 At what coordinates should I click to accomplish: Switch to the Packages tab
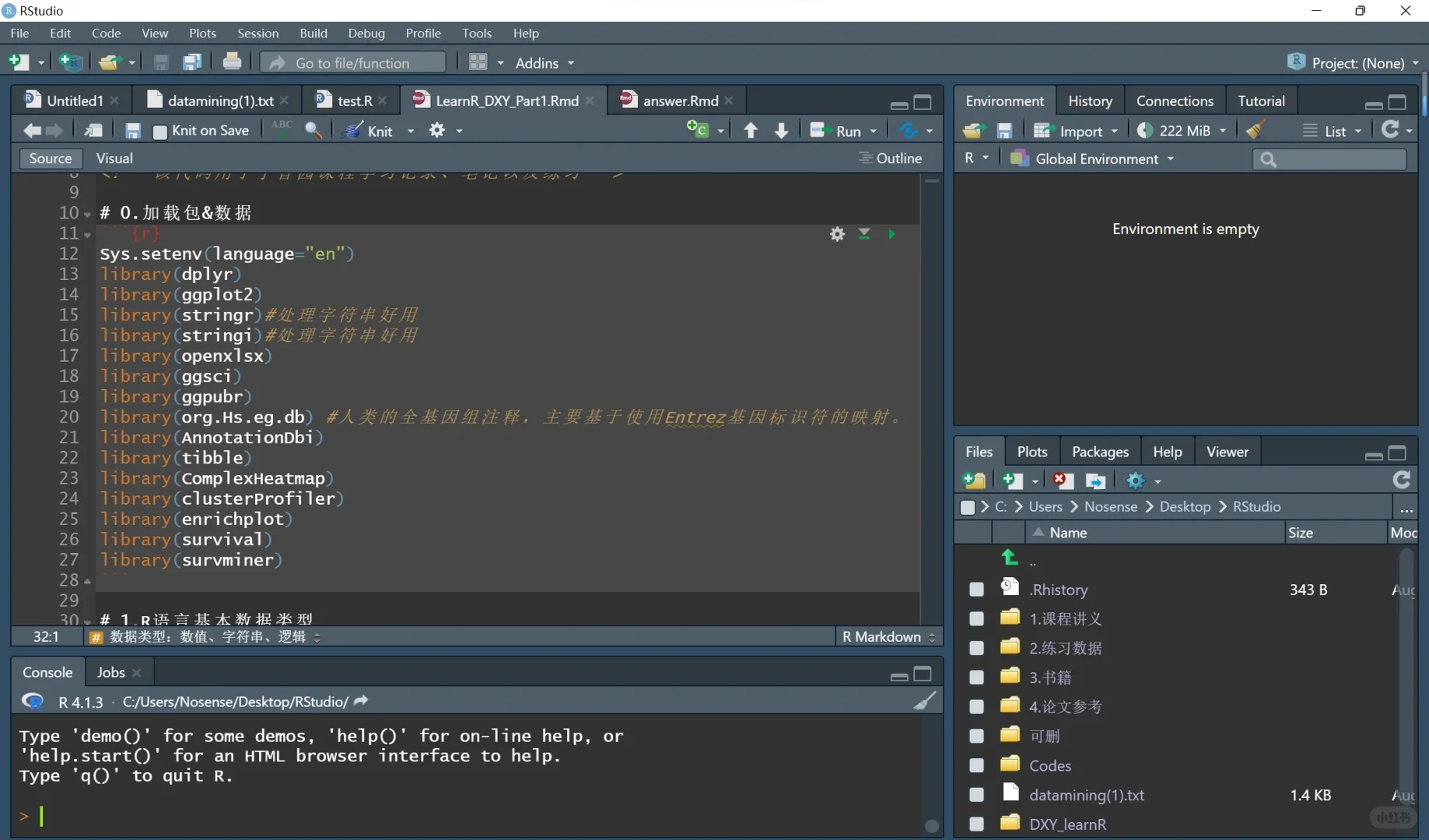coord(1099,452)
